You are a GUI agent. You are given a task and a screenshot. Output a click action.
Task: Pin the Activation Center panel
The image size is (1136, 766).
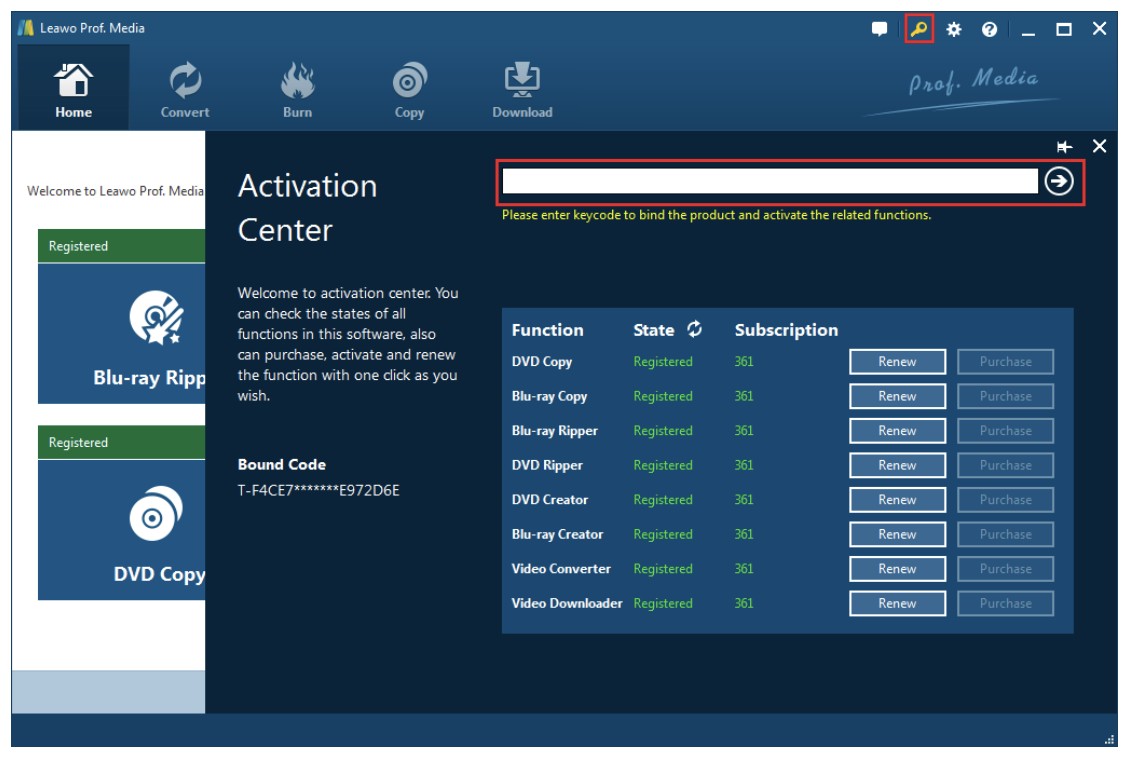click(x=1065, y=147)
